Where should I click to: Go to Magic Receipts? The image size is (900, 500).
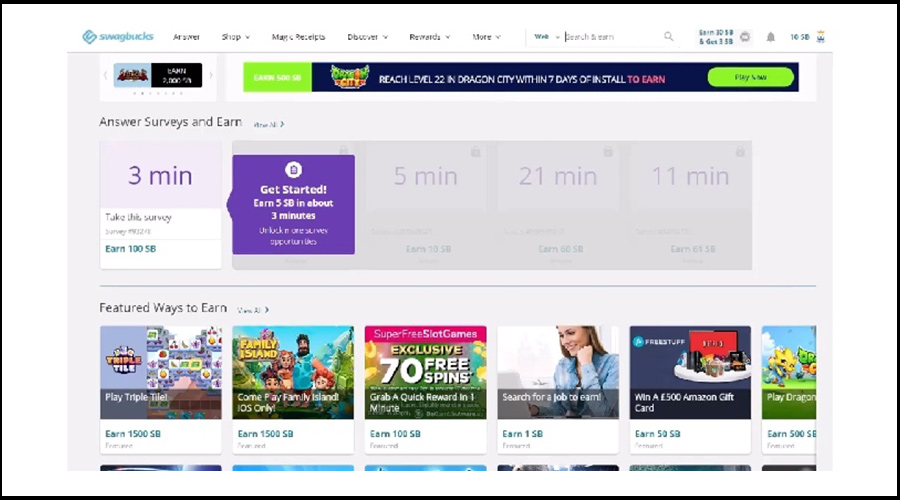point(298,37)
